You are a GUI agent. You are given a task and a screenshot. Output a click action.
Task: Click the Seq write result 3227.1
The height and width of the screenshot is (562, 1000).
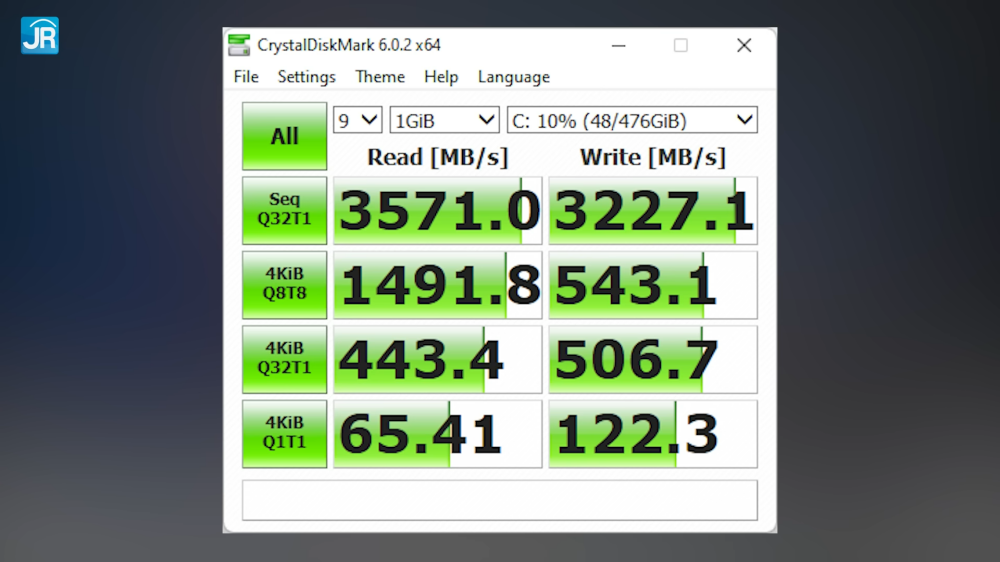point(653,211)
